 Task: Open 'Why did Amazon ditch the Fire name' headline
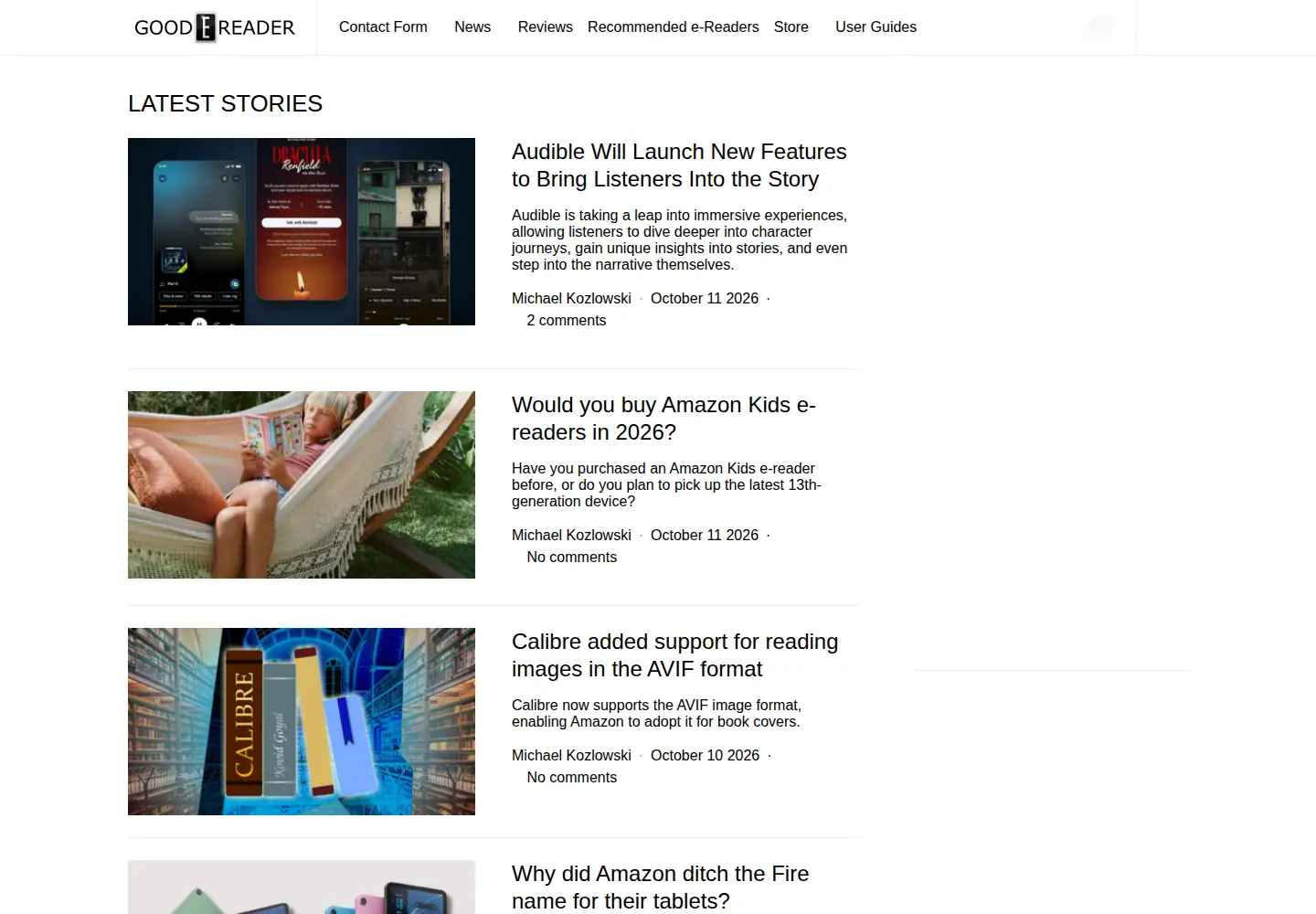[660, 887]
